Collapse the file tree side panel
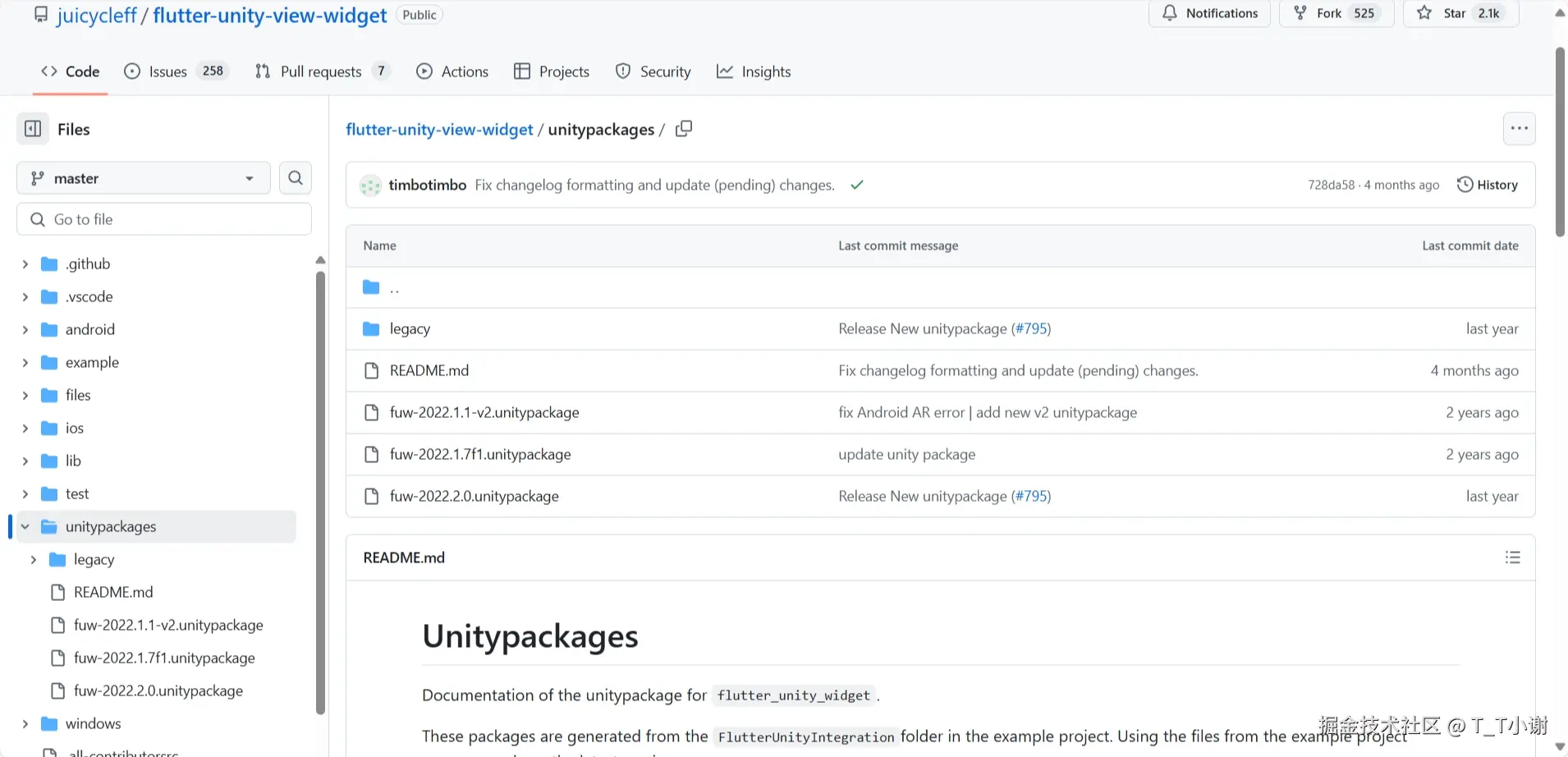The height and width of the screenshot is (757, 1568). (x=33, y=129)
